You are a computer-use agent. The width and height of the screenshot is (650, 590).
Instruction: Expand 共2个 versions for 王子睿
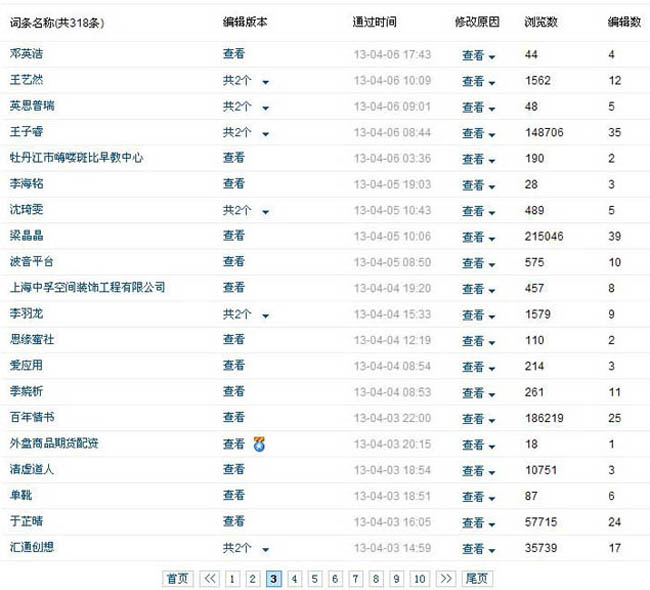point(245,132)
